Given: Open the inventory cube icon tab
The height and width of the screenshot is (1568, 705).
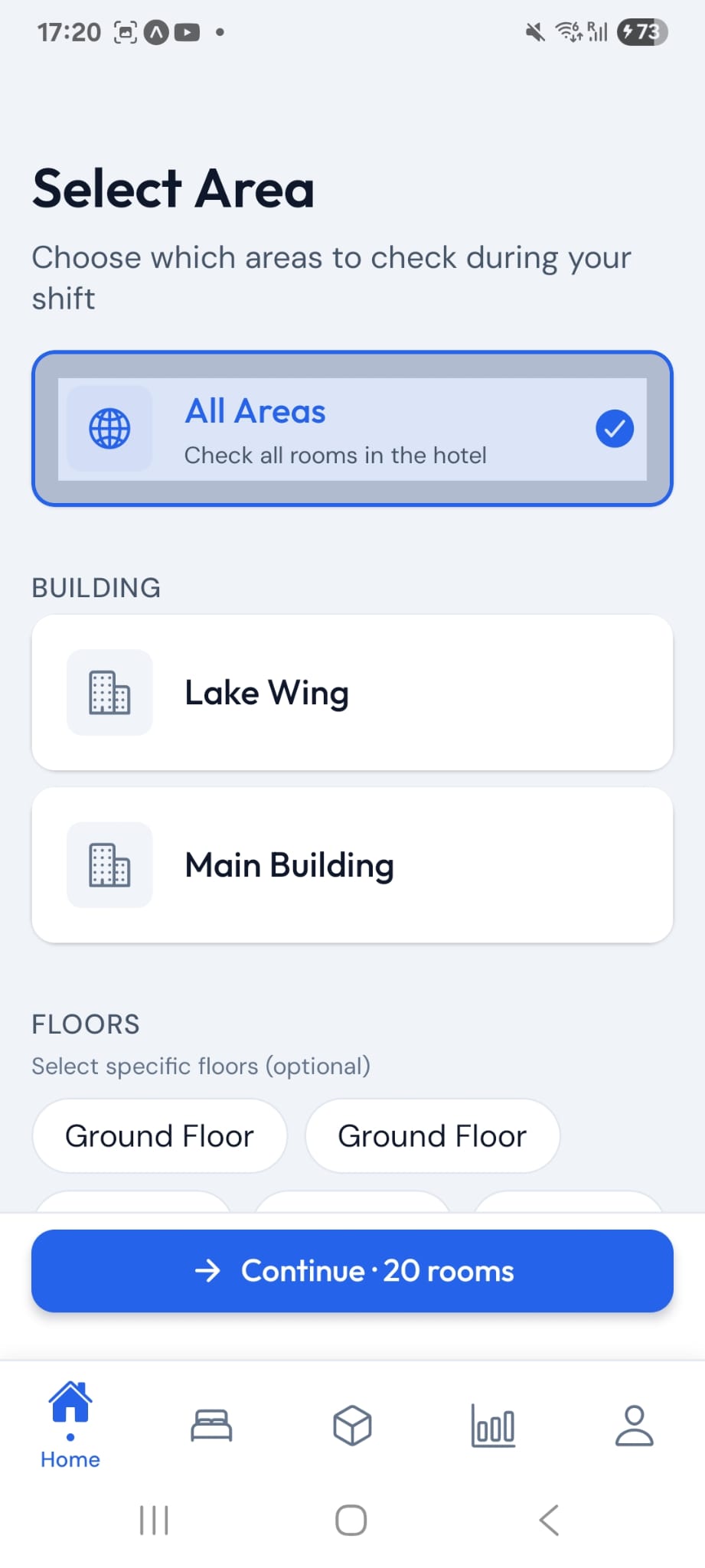Looking at the screenshot, I should pyautogui.click(x=352, y=1426).
